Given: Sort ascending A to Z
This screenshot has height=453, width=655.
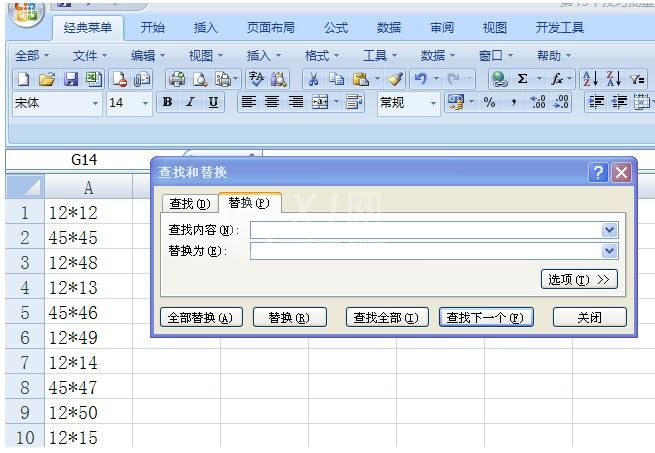Looking at the screenshot, I should [591, 79].
